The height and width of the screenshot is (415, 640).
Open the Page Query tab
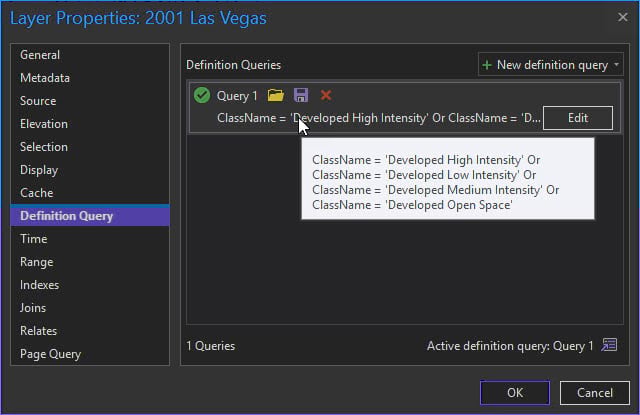[x=90, y=354]
